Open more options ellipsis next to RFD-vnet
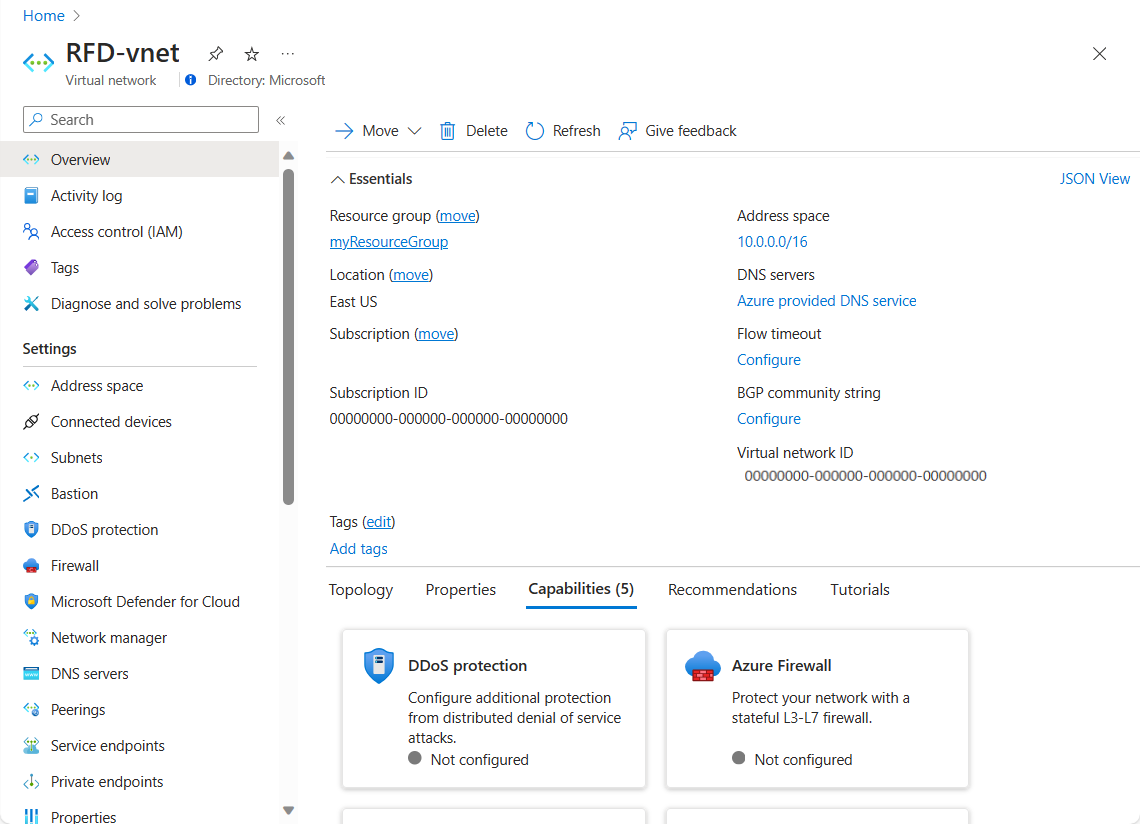This screenshot has width=1140, height=824. (288, 54)
